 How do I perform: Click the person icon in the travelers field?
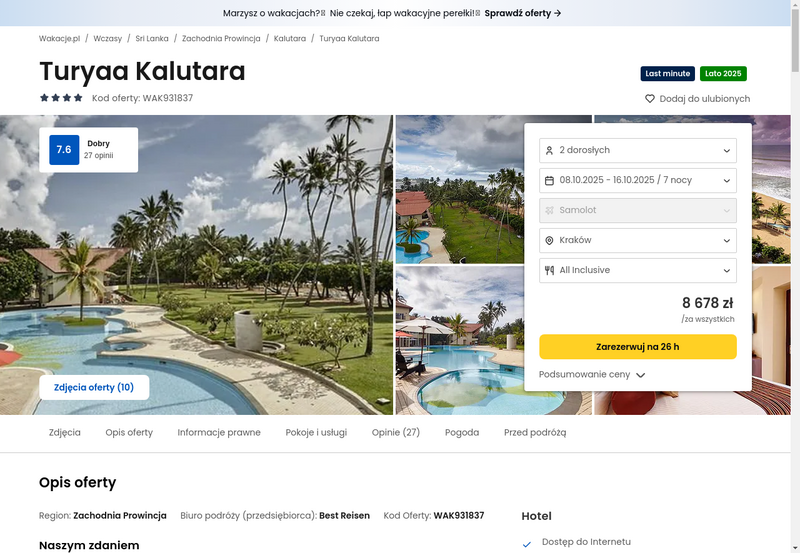[x=549, y=150]
